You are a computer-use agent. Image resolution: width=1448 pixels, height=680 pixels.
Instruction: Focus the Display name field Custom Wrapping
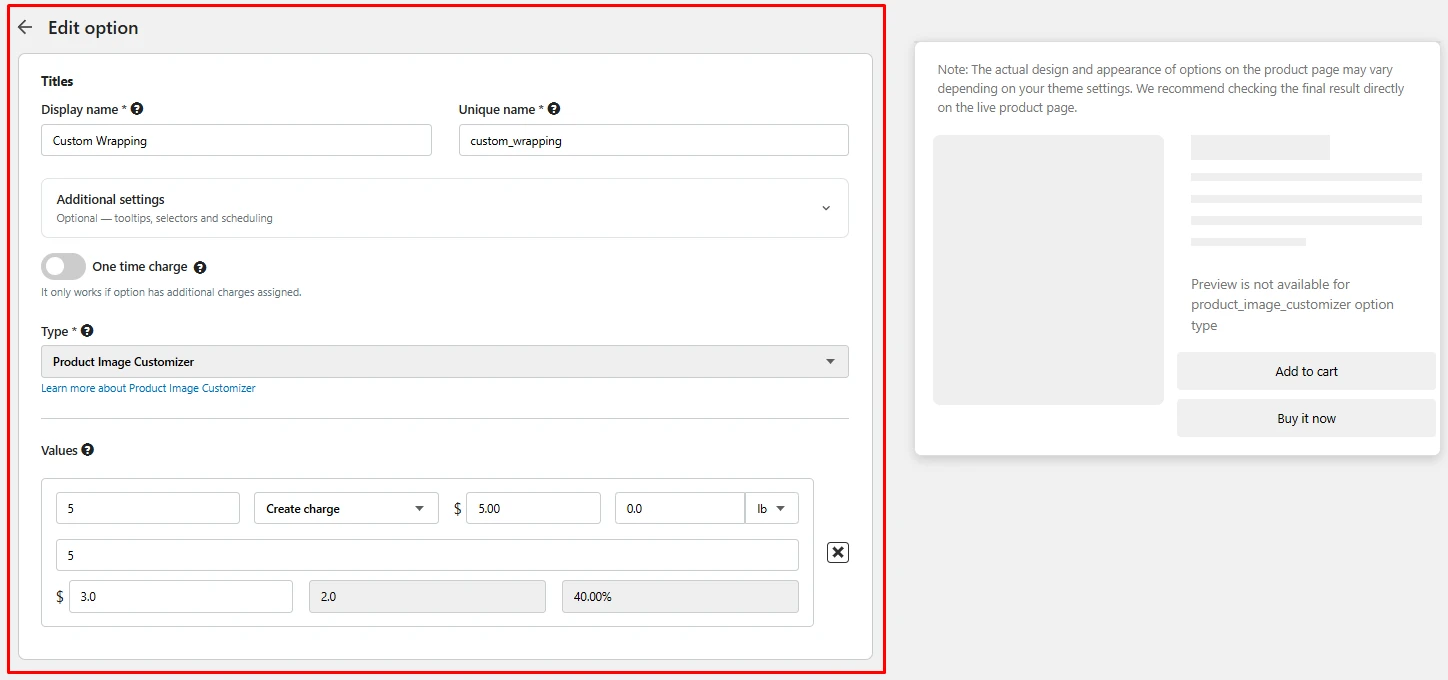[236, 140]
